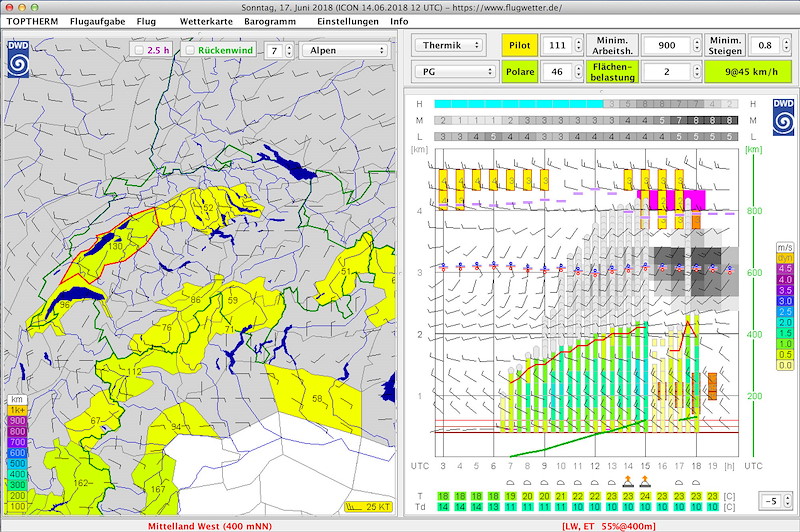800x532 pixels.
Task: Open the Flugaufgabe menu
Action: coord(97,21)
